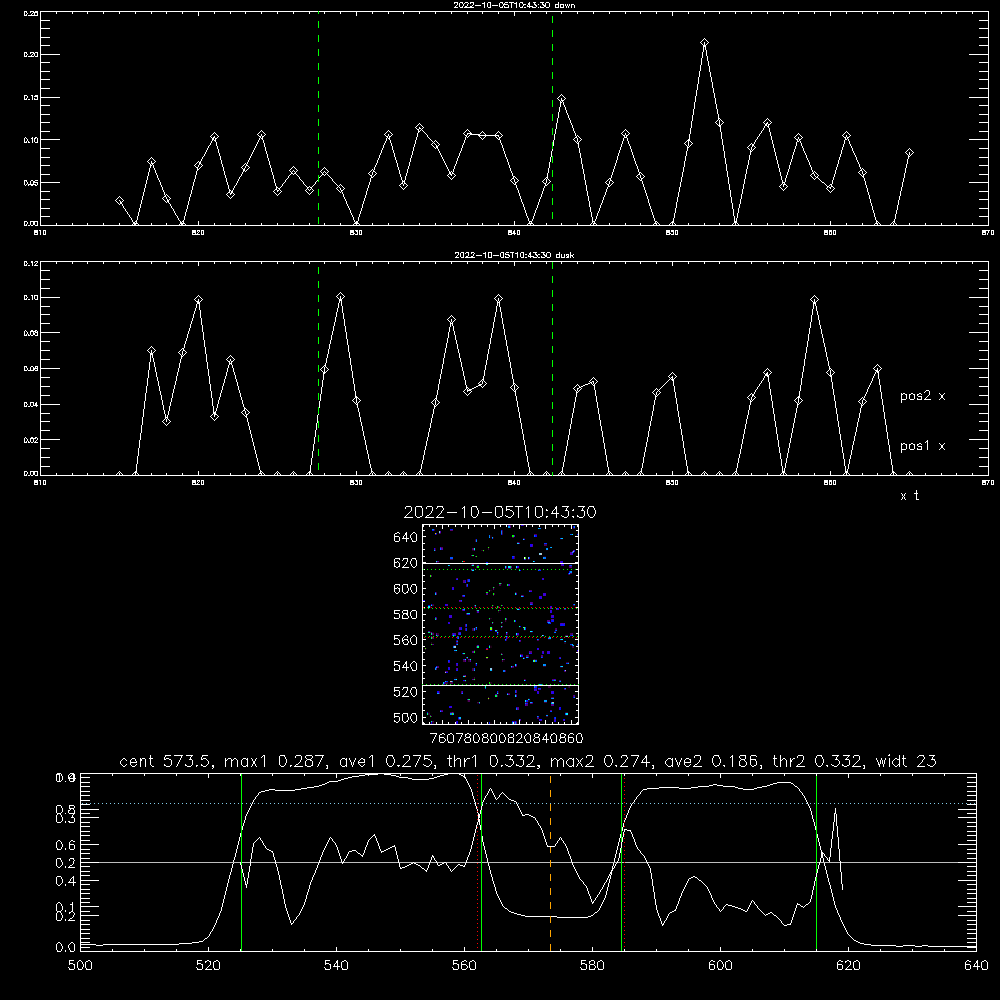Click dusk plot x-axis label 810

point(40,483)
